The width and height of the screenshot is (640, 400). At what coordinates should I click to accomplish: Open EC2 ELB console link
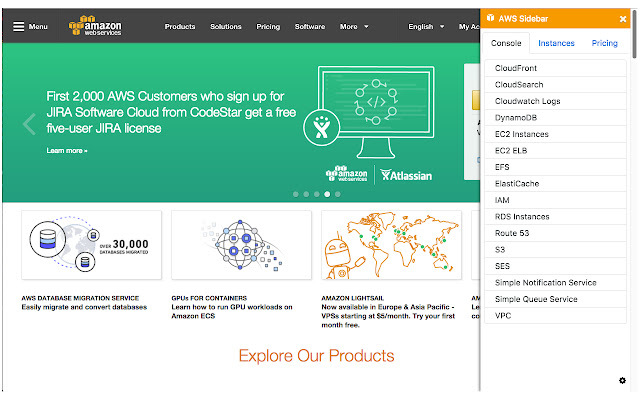(x=555, y=151)
